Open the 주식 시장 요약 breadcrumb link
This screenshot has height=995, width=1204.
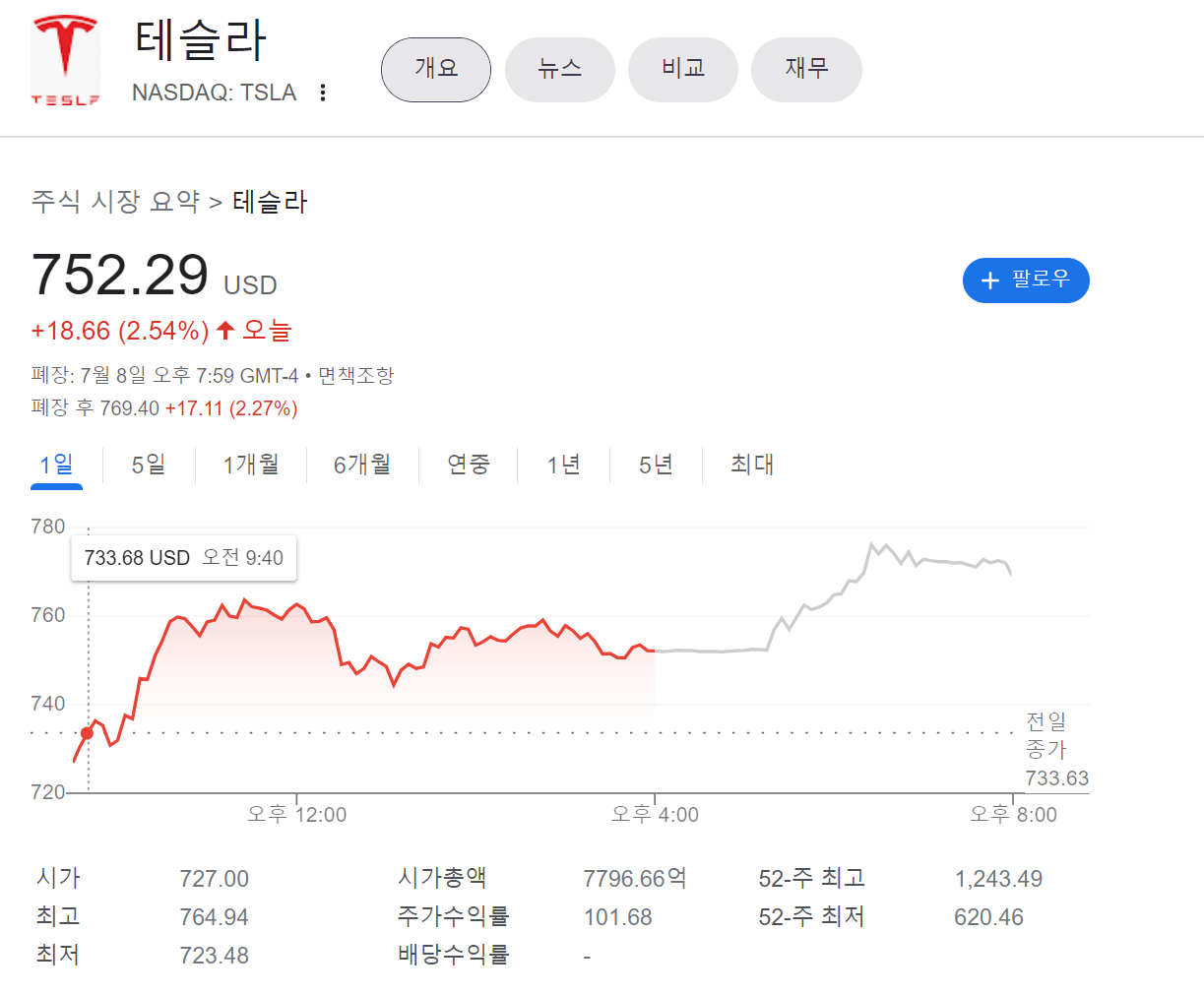115,202
